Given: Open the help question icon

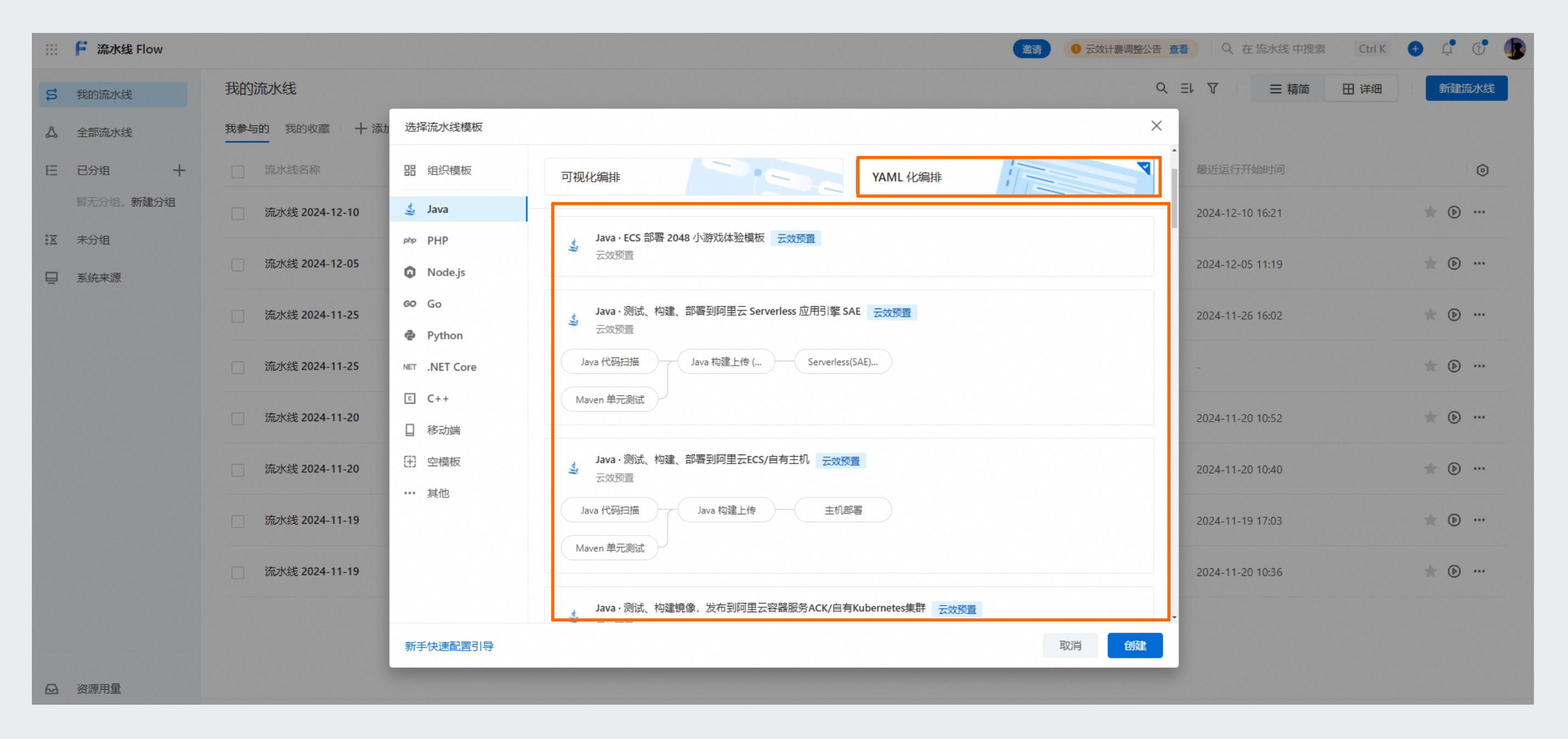Looking at the screenshot, I should pyautogui.click(x=1479, y=49).
